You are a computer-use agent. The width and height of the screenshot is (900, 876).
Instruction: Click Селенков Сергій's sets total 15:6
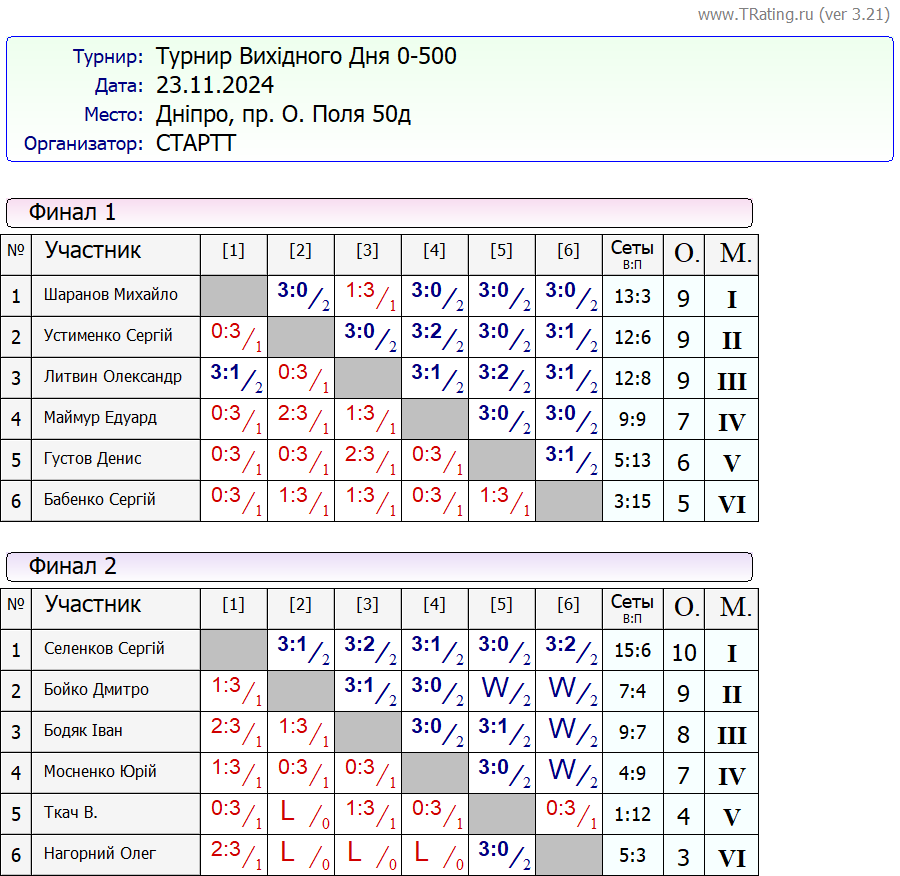click(632, 651)
